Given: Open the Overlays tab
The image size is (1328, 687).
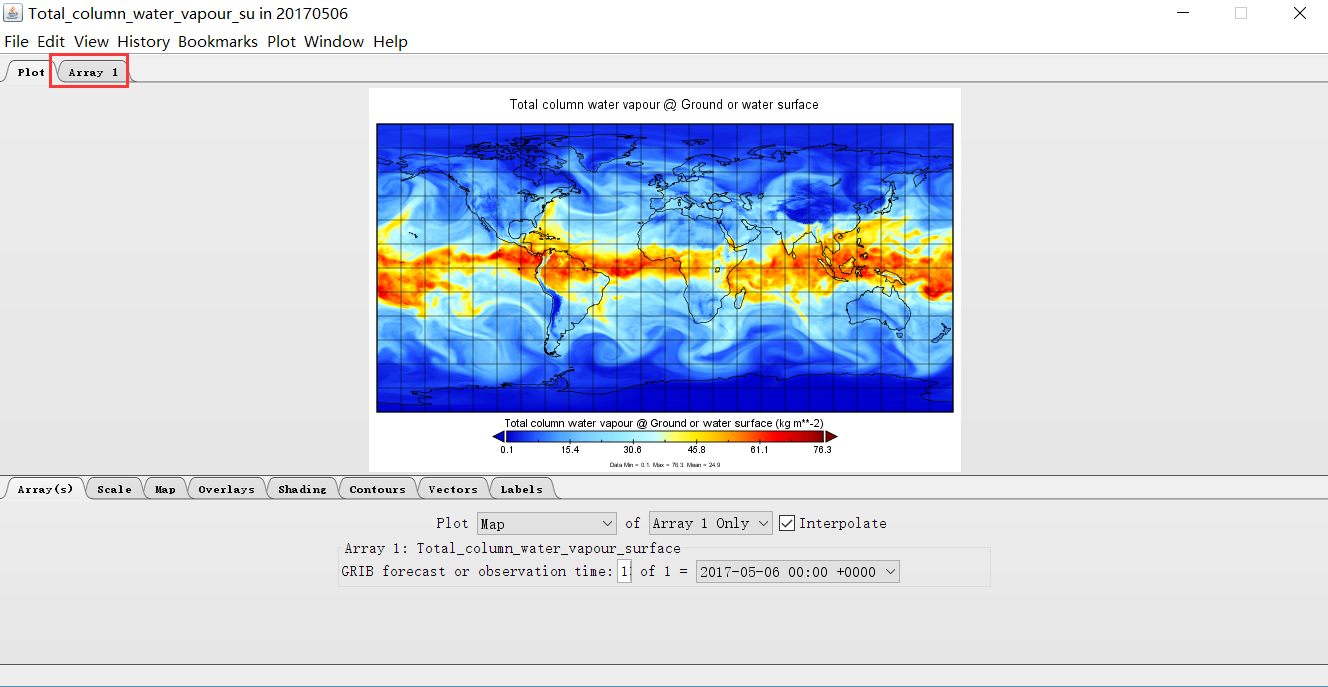Looking at the screenshot, I should click(x=226, y=488).
